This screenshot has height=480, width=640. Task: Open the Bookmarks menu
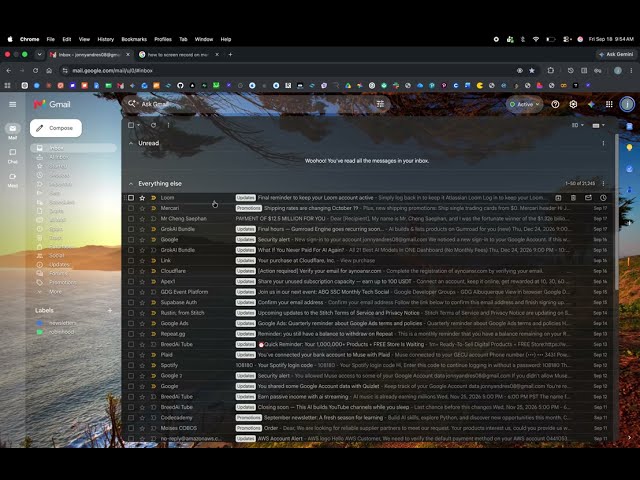coord(134,39)
